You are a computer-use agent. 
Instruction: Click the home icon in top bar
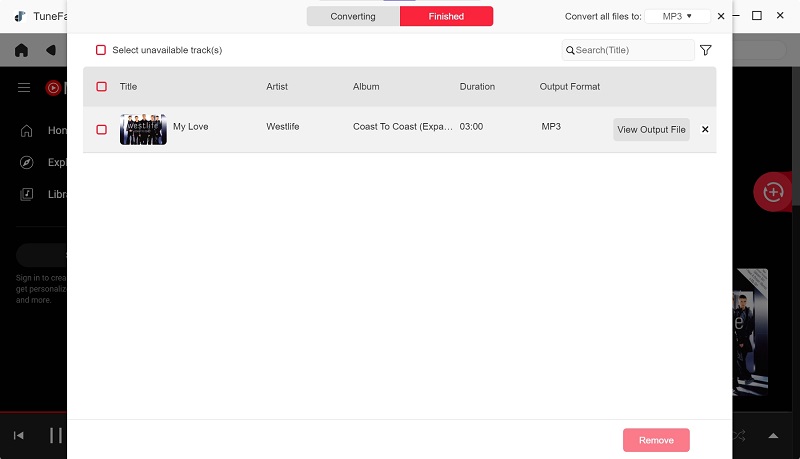pos(22,50)
